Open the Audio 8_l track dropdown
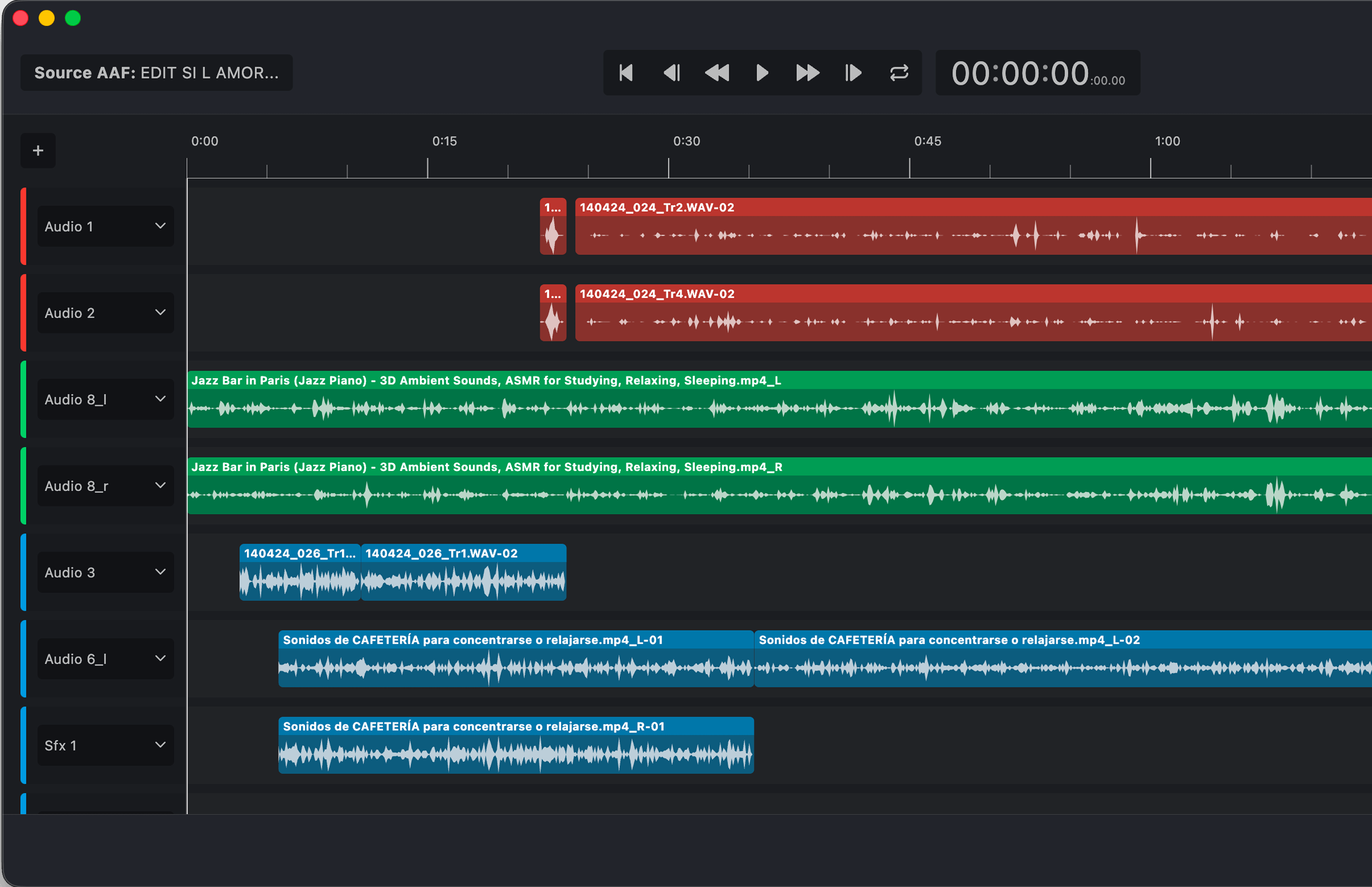This screenshot has height=887, width=1372. tap(161, 399)
